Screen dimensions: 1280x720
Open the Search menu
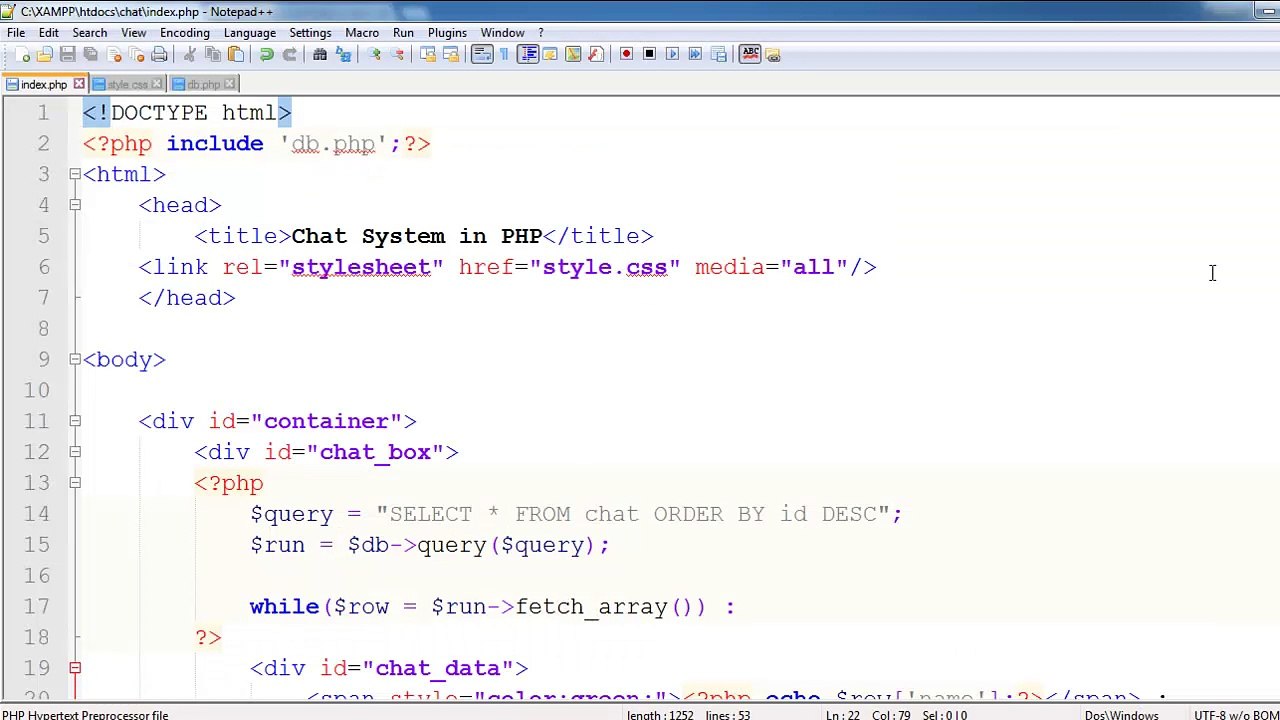[x=89, y=33]
